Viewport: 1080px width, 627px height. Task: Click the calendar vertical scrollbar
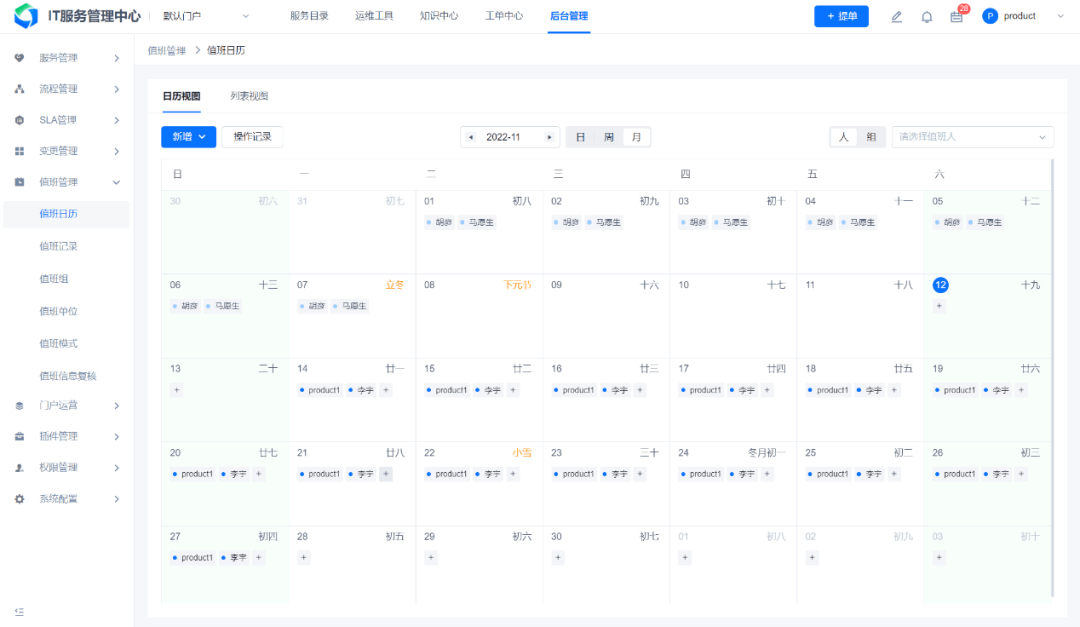tap(1052, 378)
